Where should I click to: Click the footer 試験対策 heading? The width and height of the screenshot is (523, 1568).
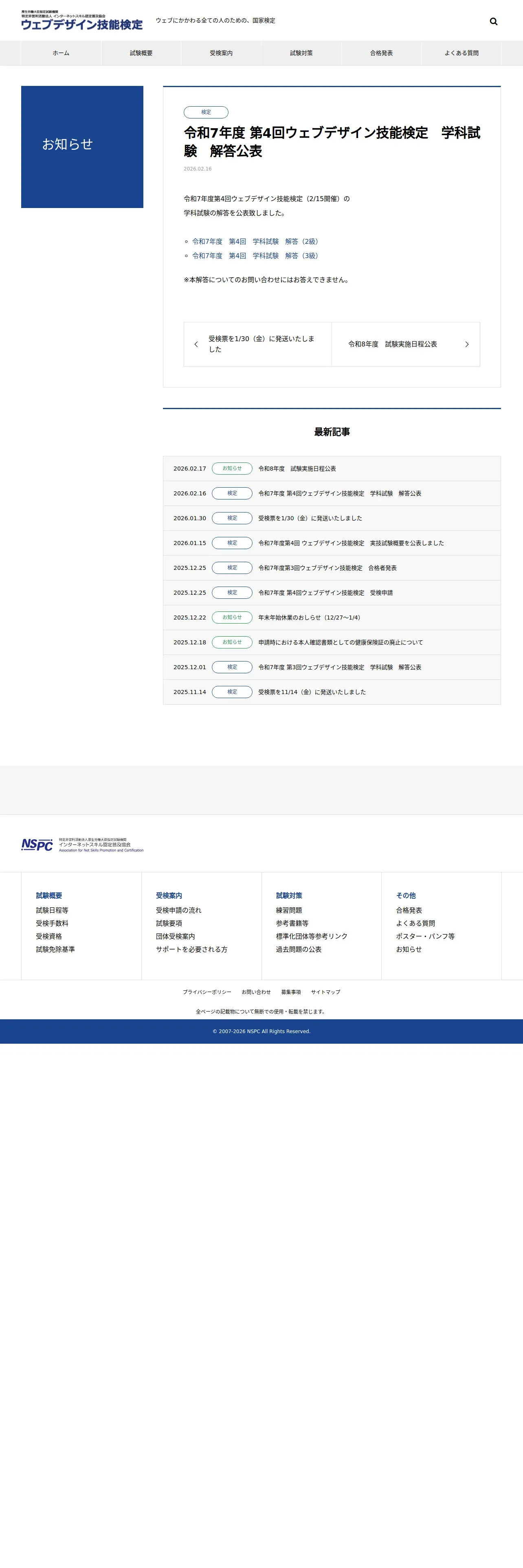pyautogui.click(x=289, y=896)
